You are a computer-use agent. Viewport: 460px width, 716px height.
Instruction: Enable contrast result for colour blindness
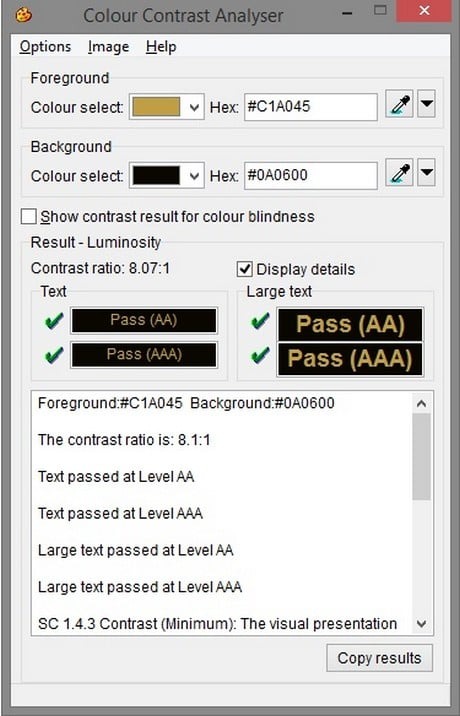pyautogui.click(x=29, y=216)
